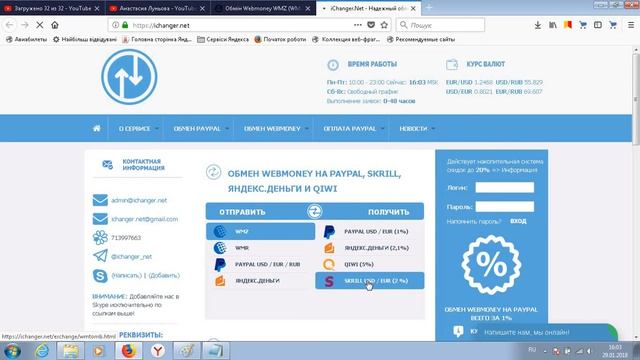Choose QIWI (5%) to receive
The width and height of the screenshot is (640, 360).
pyautogui.click(x=369, y=264)
